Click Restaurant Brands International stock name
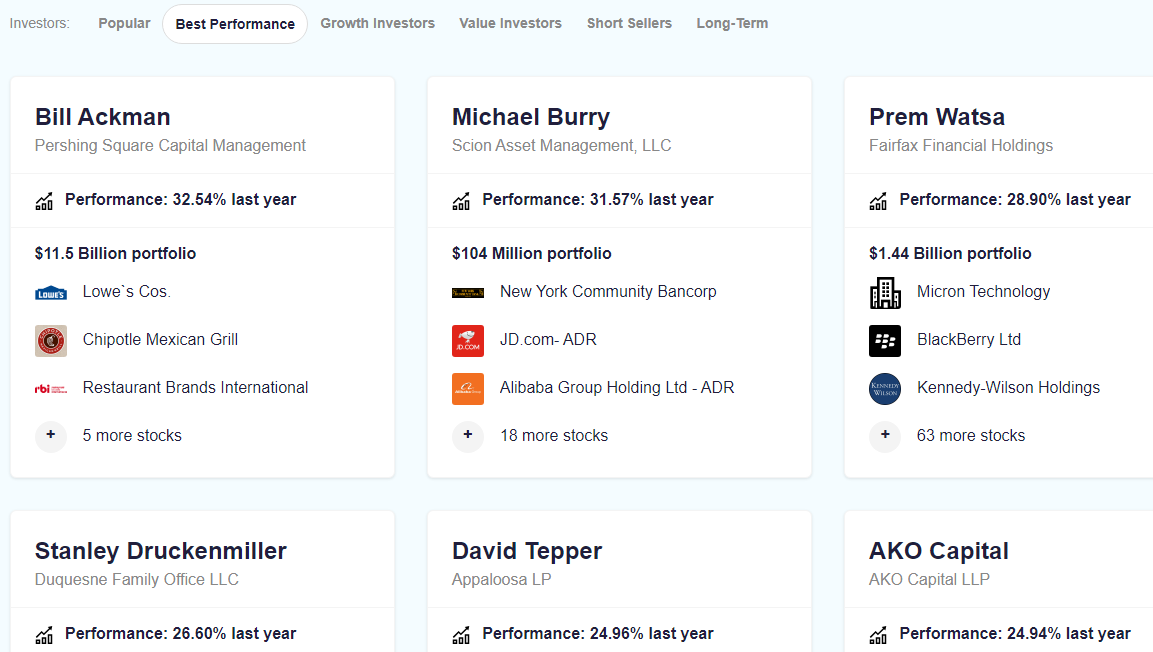Screen dimensions: 1153x652 click(196, 387)
